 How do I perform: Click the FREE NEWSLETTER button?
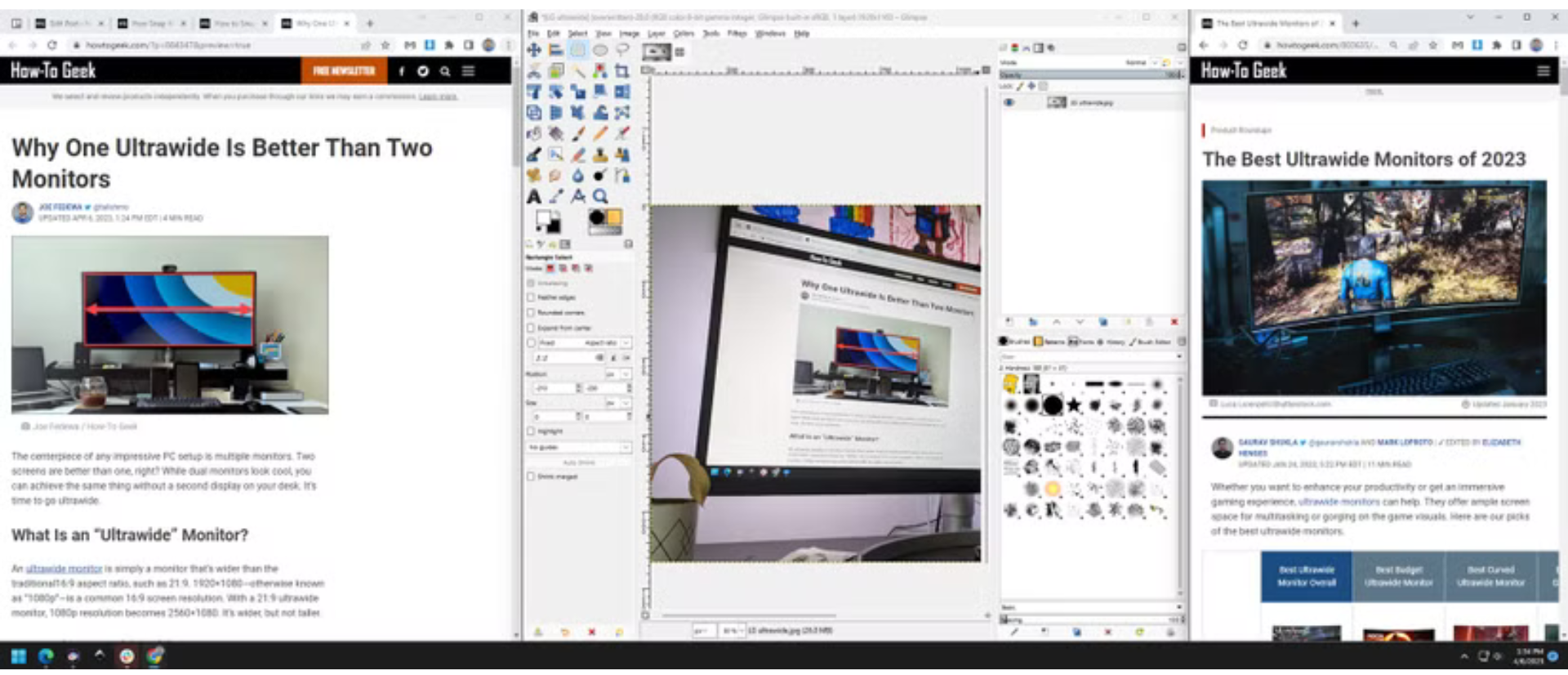tap(344, 71)
